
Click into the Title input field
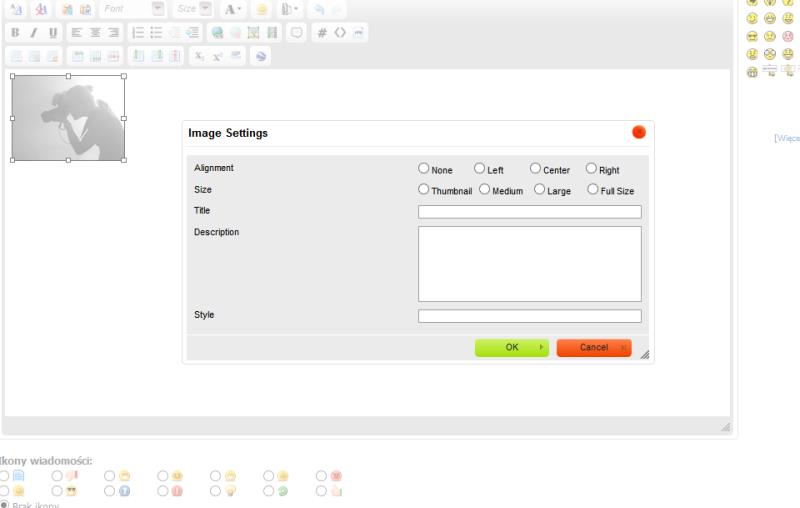(529, 212)
